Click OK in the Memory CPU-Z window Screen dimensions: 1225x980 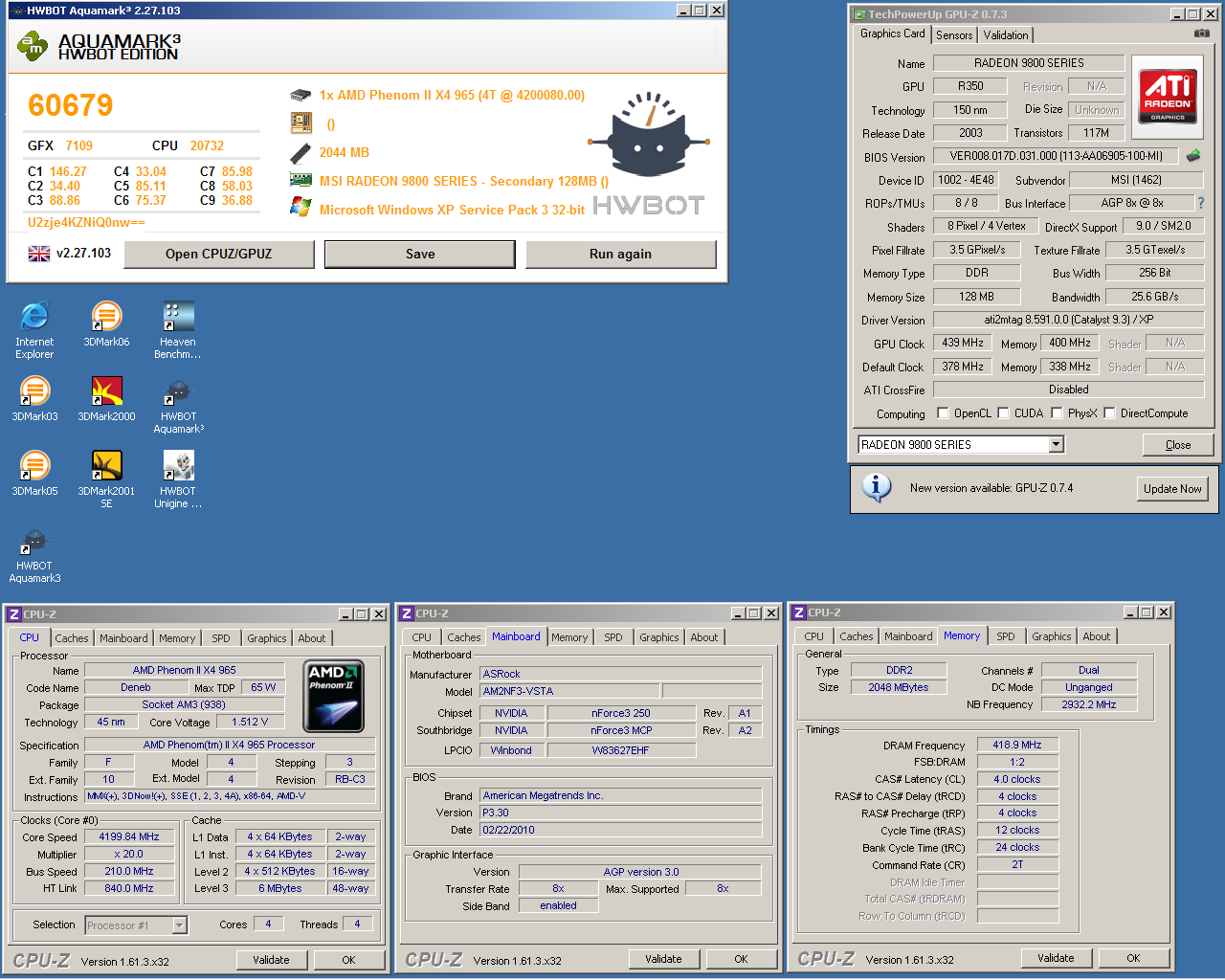[x=1133, y=958]
